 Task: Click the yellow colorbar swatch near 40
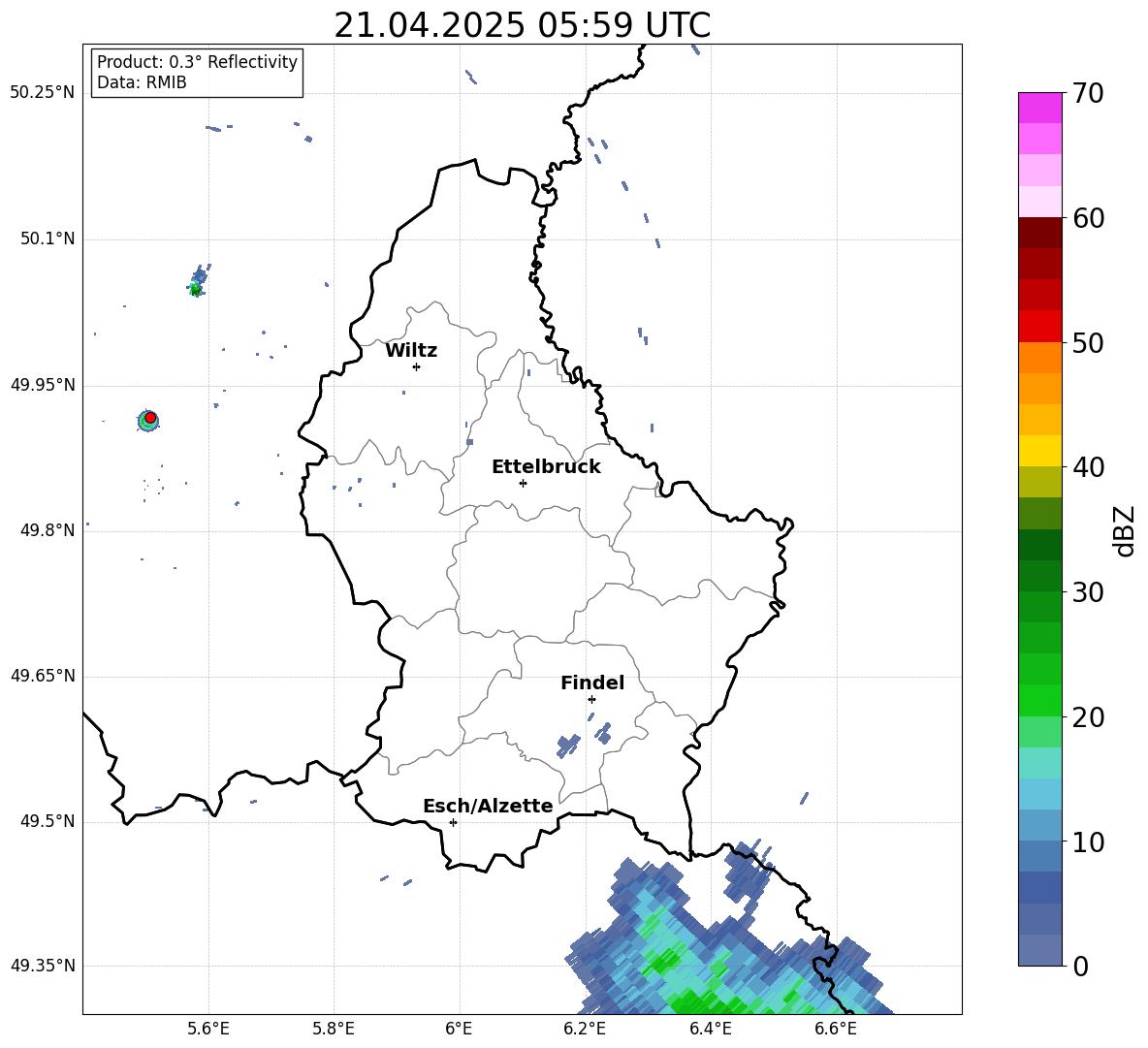point(1039,451)
